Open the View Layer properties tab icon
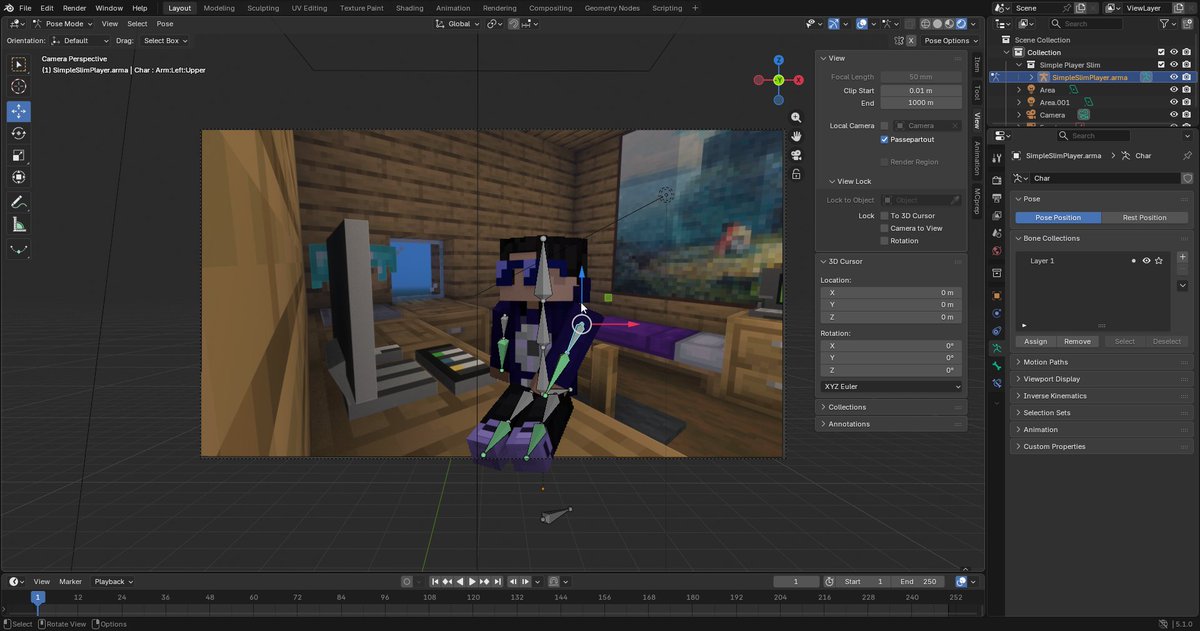 996,215
